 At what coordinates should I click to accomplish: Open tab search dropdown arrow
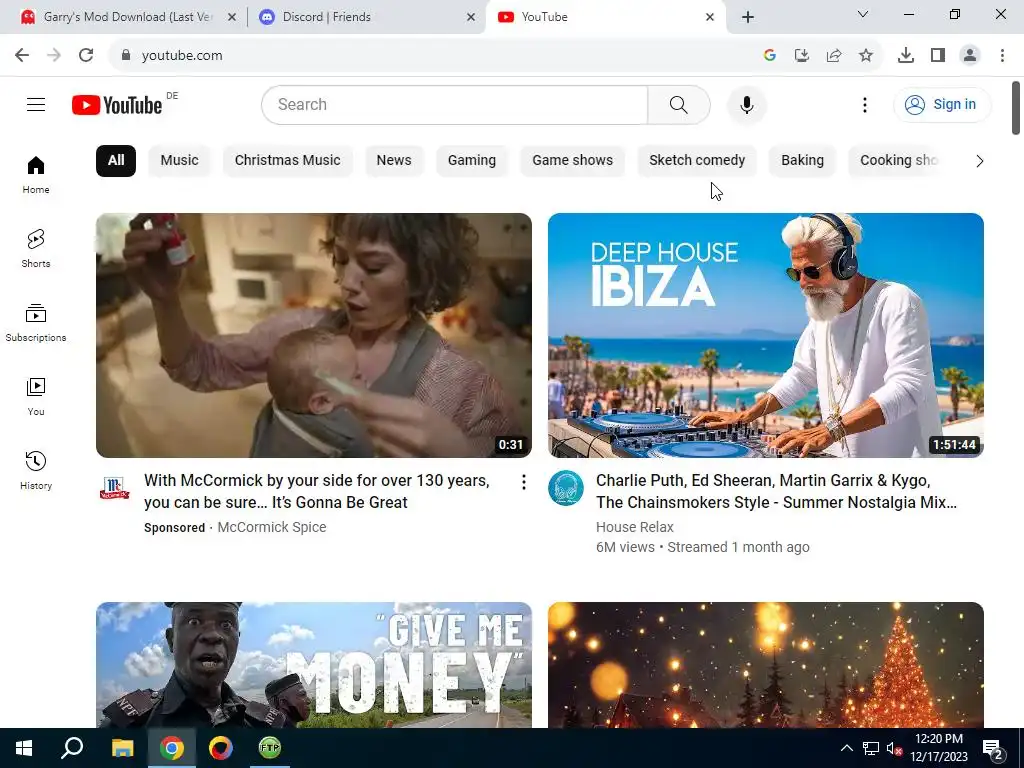click(x=863, y=14)
